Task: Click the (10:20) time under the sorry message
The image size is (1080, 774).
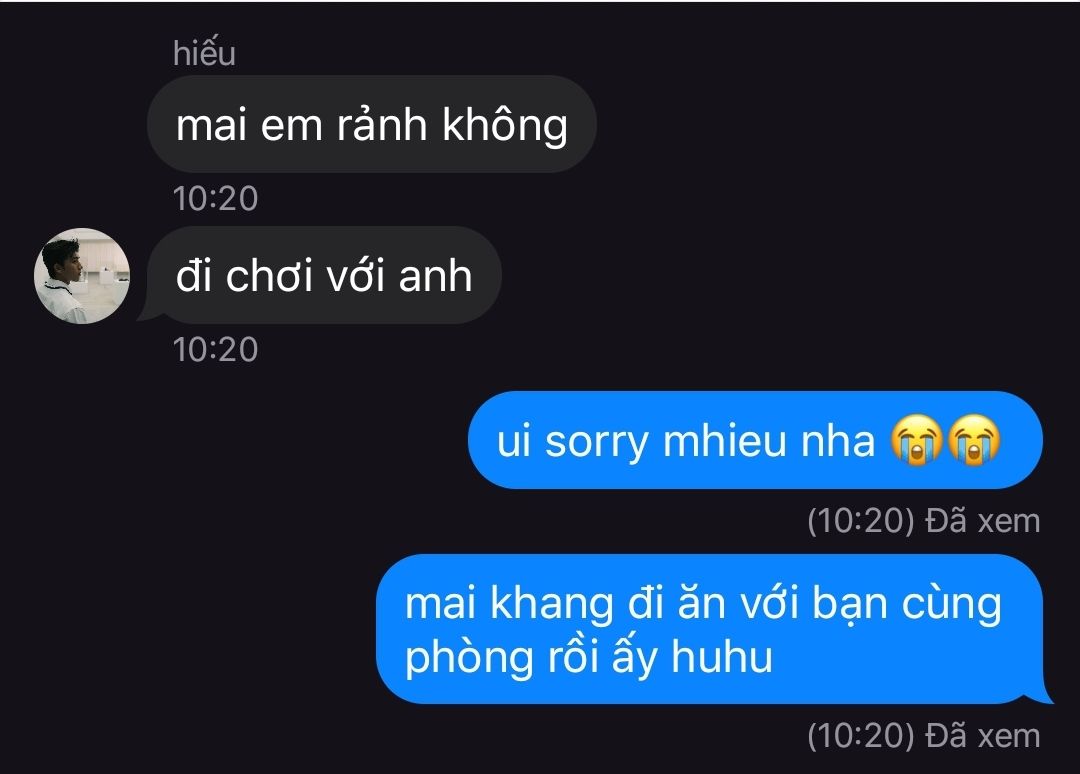Action: pos(861,521)
